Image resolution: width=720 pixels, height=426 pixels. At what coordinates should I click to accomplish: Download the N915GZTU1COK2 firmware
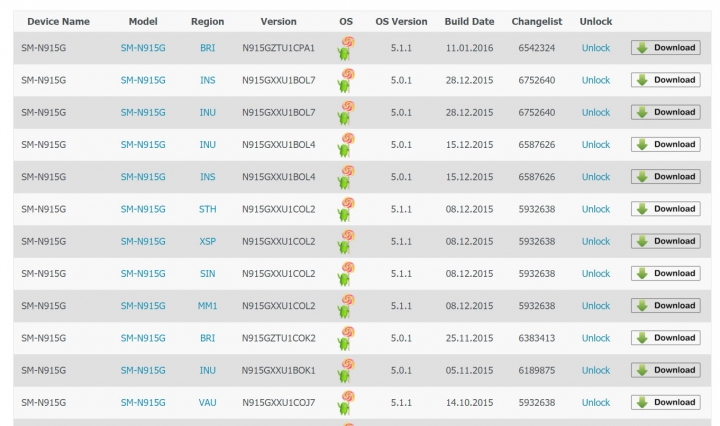coord(665,338)
